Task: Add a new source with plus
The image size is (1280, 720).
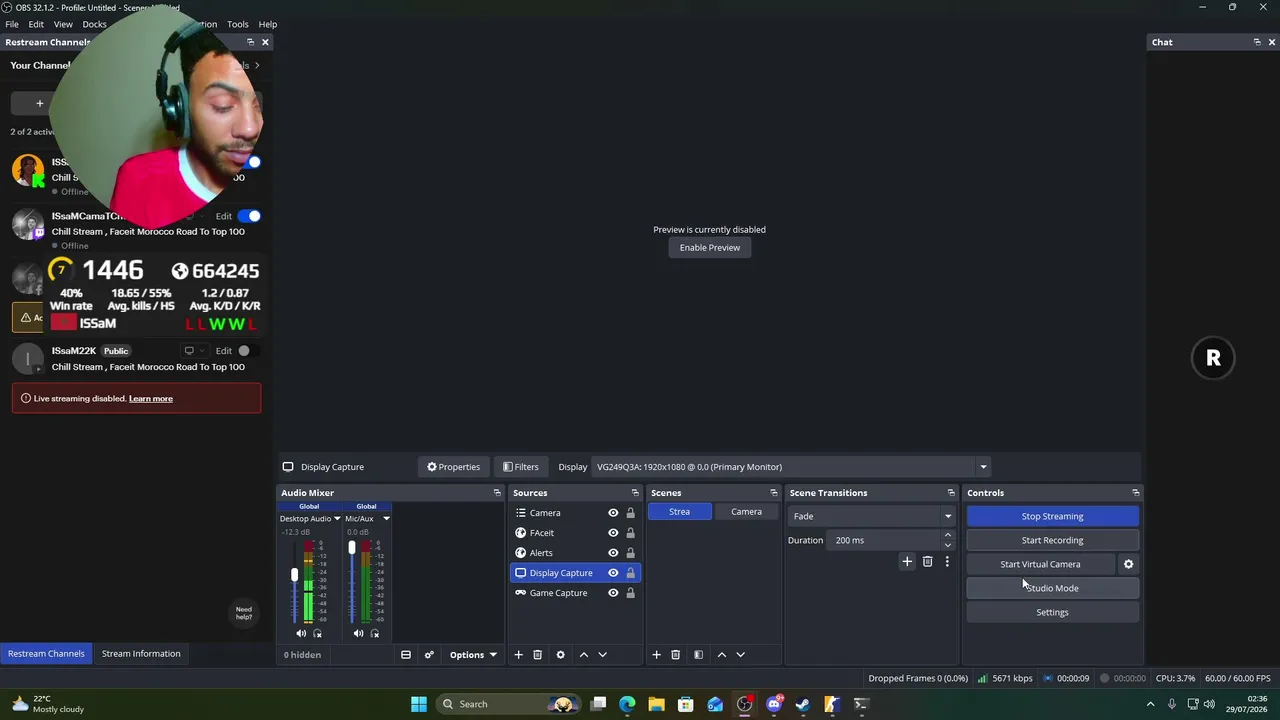Action: point(518,655)
